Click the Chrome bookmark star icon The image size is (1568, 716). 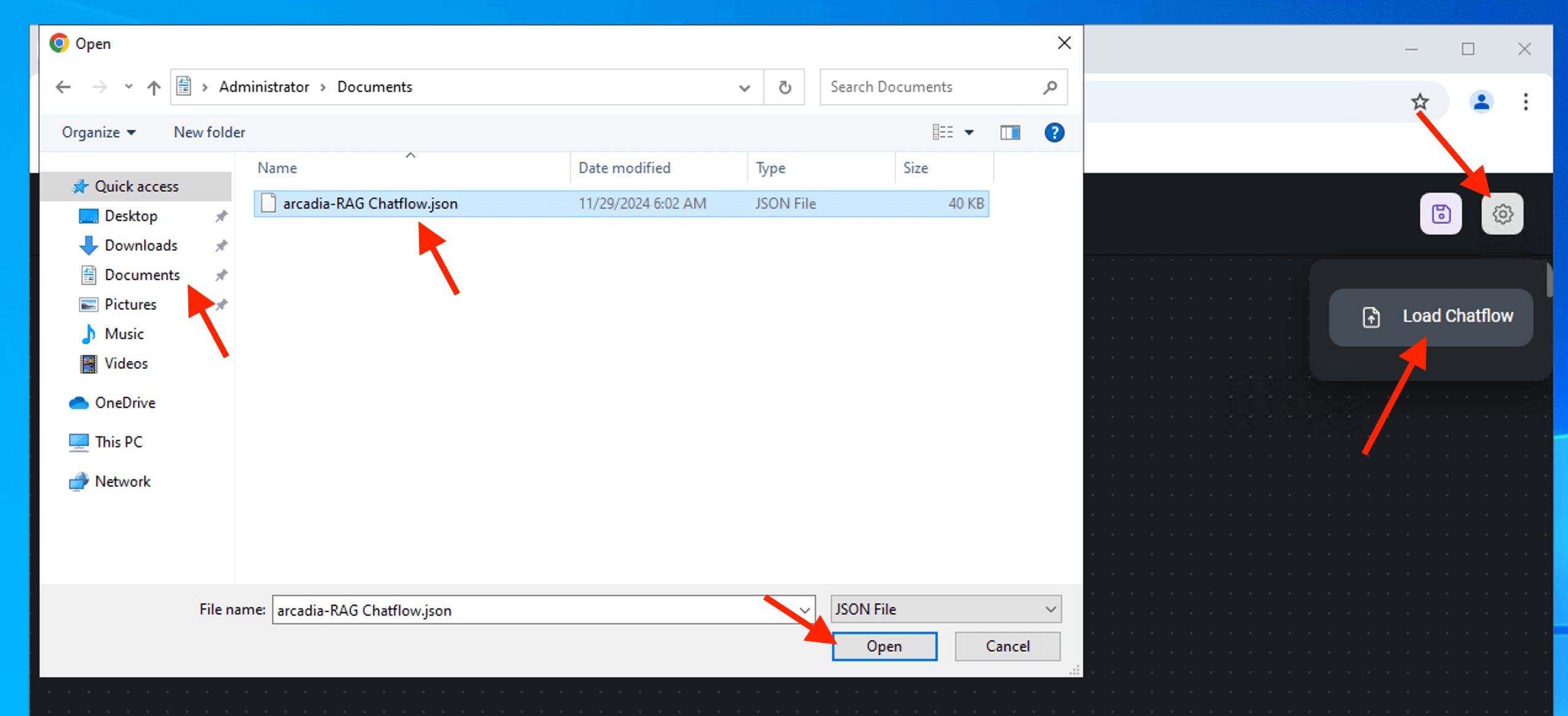[x=1420, y=101]
